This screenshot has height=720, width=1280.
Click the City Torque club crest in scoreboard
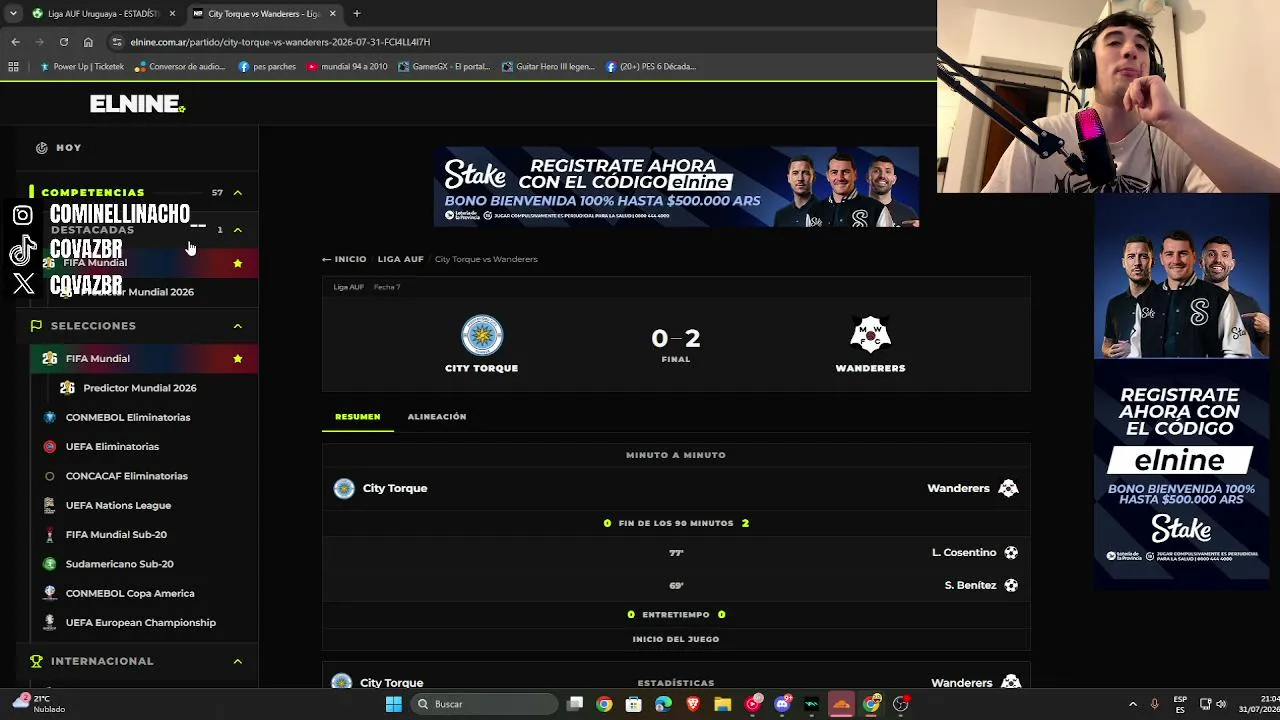tap(482, 336)
